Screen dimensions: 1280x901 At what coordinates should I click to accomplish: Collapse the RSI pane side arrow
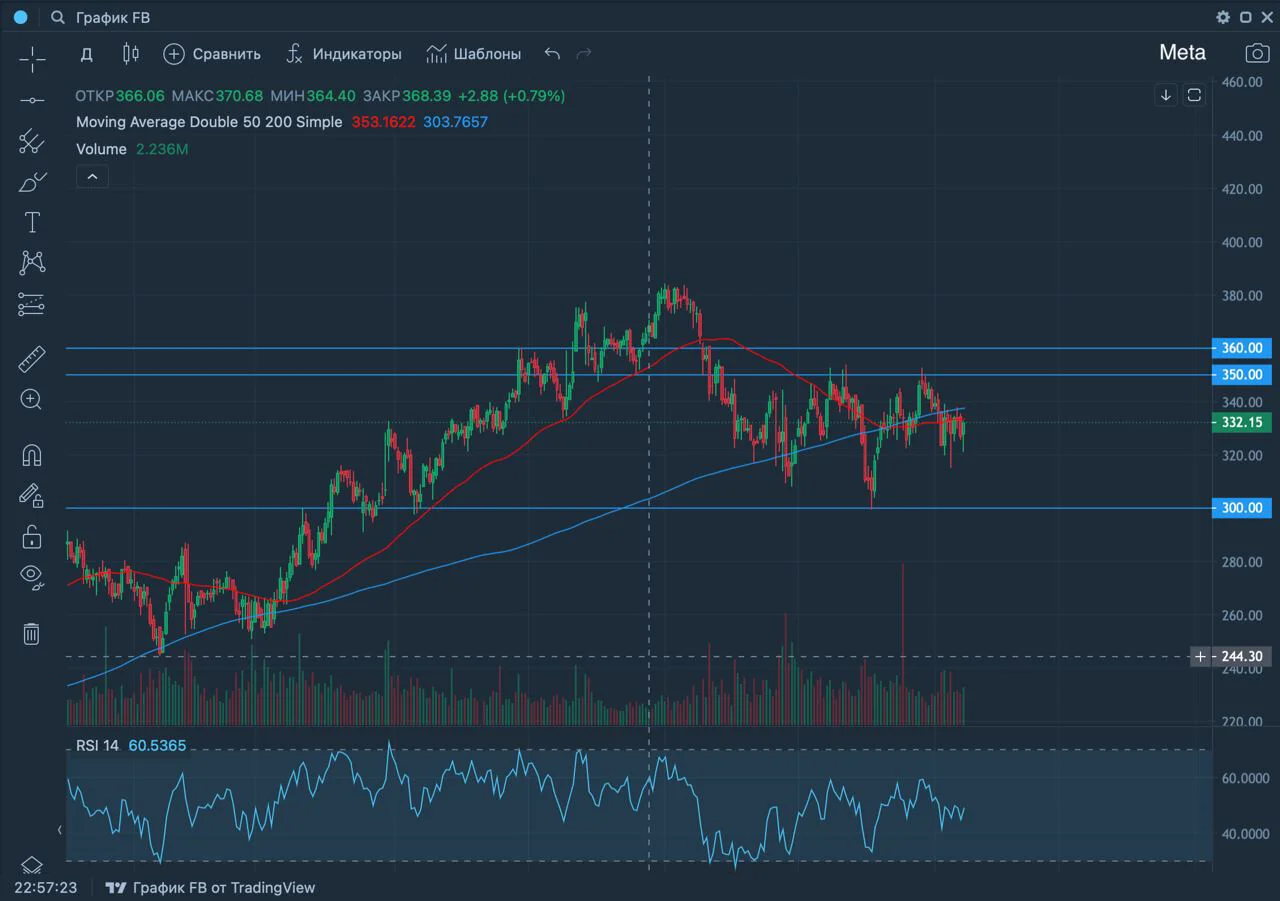point(59,830)
